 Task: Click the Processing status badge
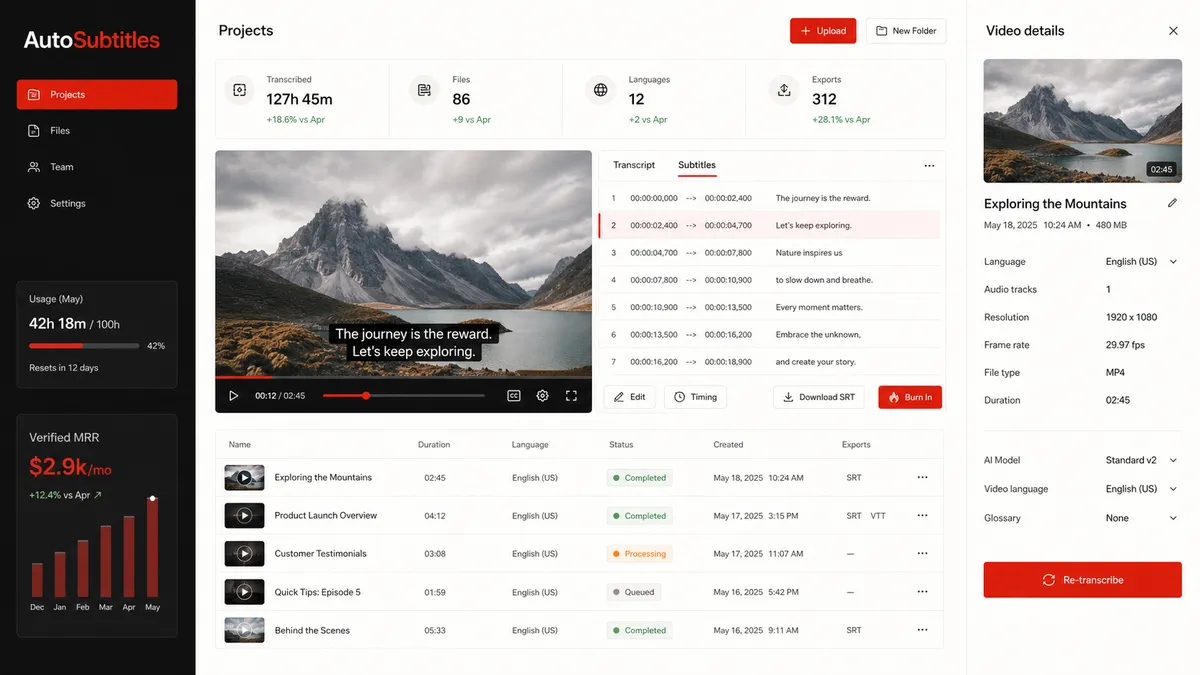pyautogui.click(x=639, y=554)
